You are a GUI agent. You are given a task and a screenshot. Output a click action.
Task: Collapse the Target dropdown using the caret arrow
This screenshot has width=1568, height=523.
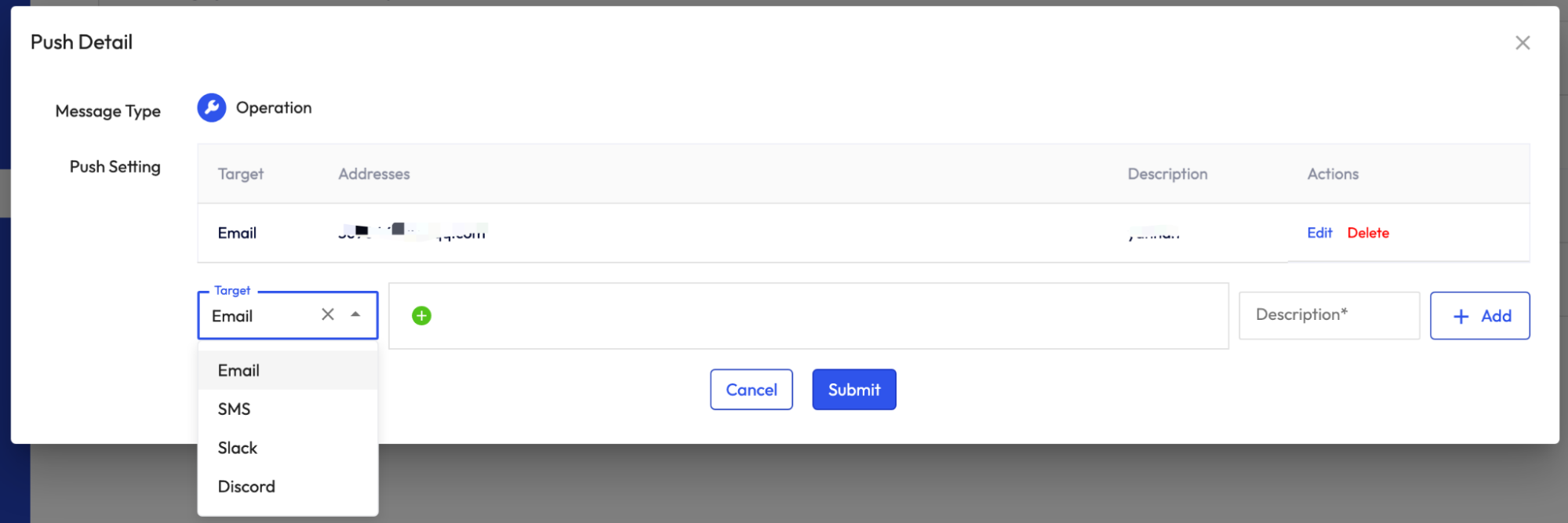(x=355, y=314)
